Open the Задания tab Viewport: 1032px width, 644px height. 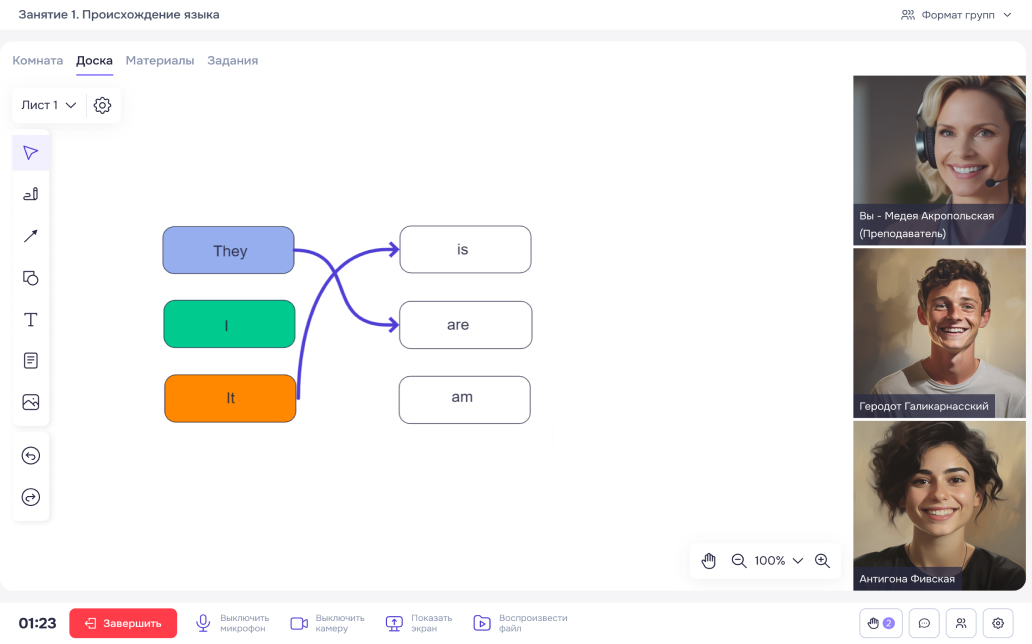pyautogui.click(x=232, y=61)
